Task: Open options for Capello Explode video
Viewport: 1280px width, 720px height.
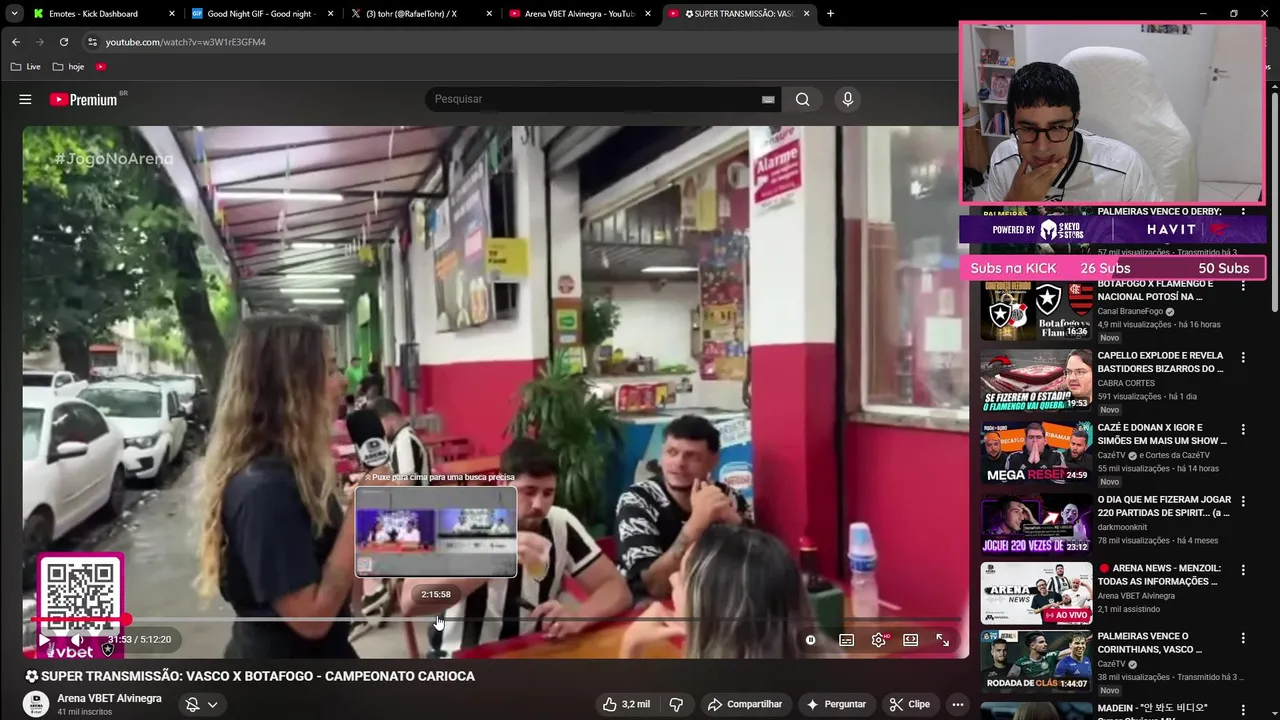Action: click(x=1243, y=357)
